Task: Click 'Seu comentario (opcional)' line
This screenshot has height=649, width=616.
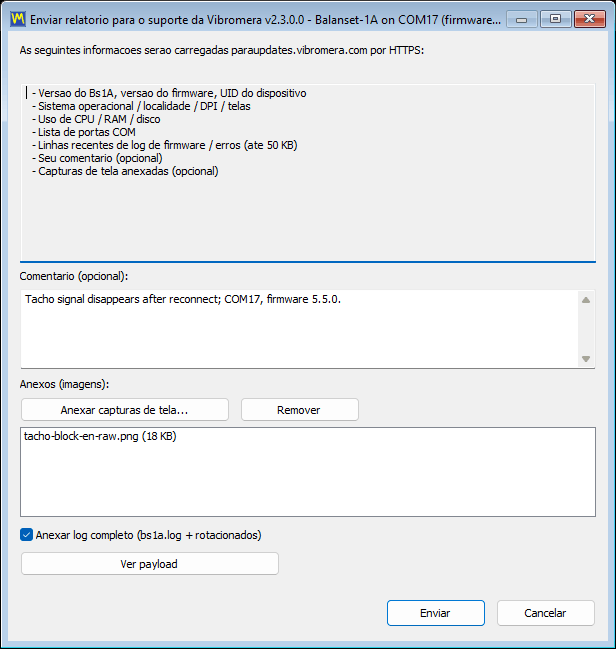Action: [97, 159]
